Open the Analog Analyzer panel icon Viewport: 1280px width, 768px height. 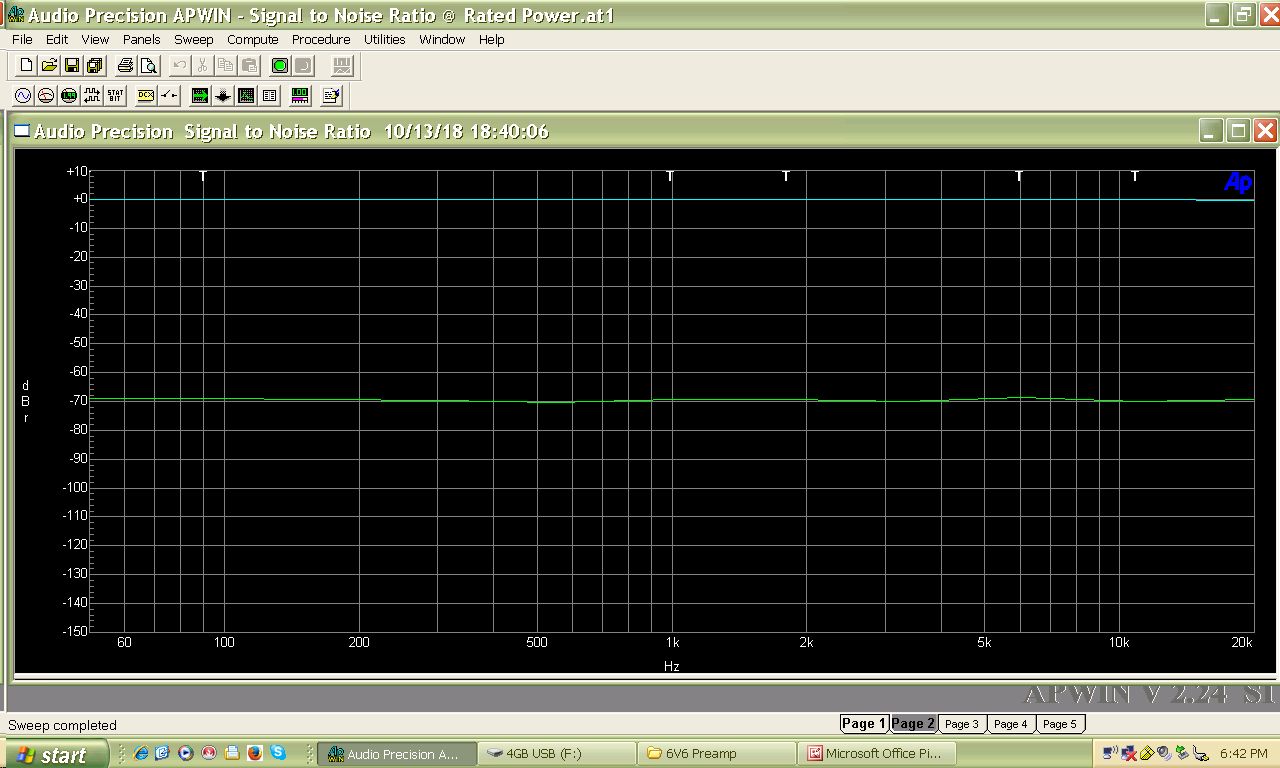(x=46, y=95)
